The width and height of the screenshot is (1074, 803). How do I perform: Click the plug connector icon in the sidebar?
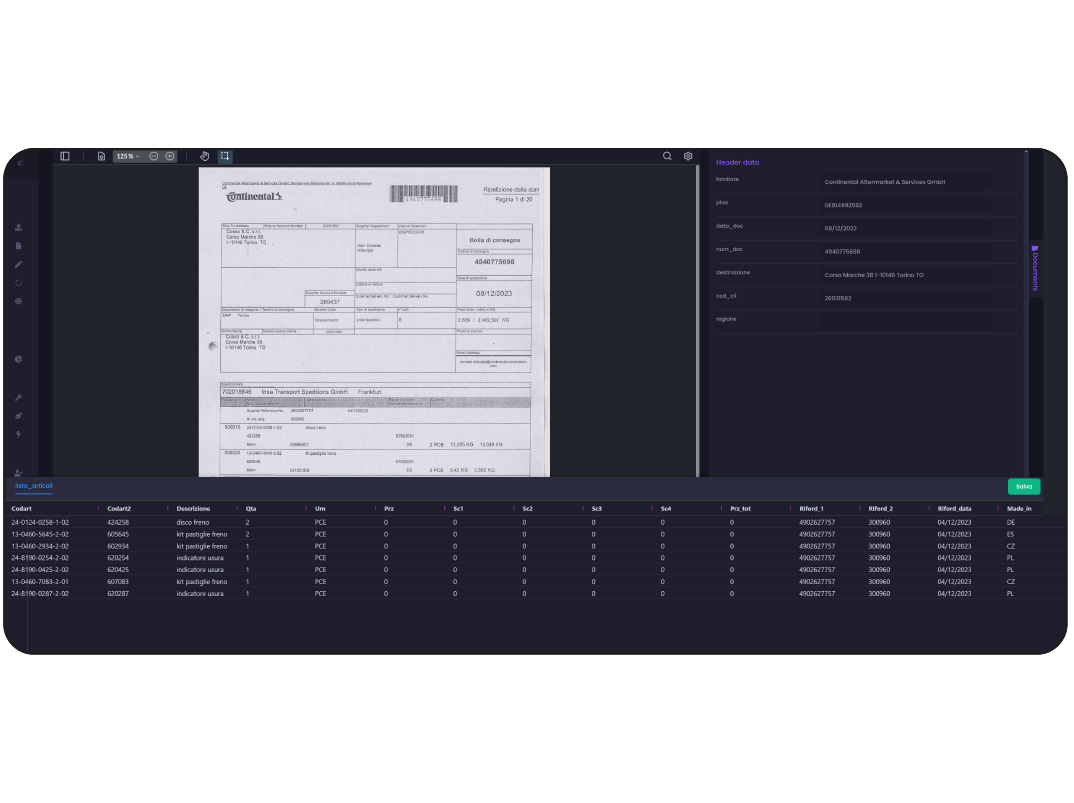[18, 416]
